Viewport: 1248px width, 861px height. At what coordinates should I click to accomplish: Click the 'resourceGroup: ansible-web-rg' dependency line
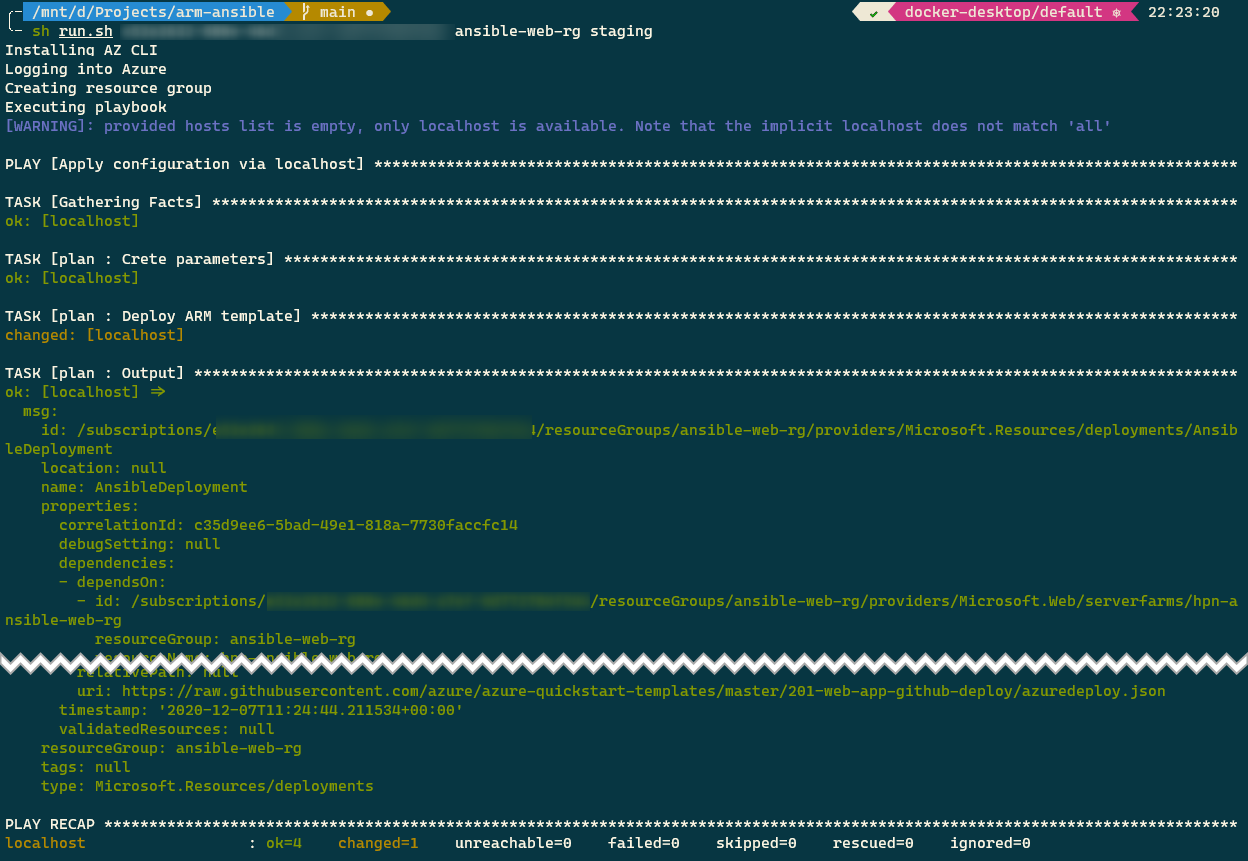pyautogui.click(x=225, y=639)
